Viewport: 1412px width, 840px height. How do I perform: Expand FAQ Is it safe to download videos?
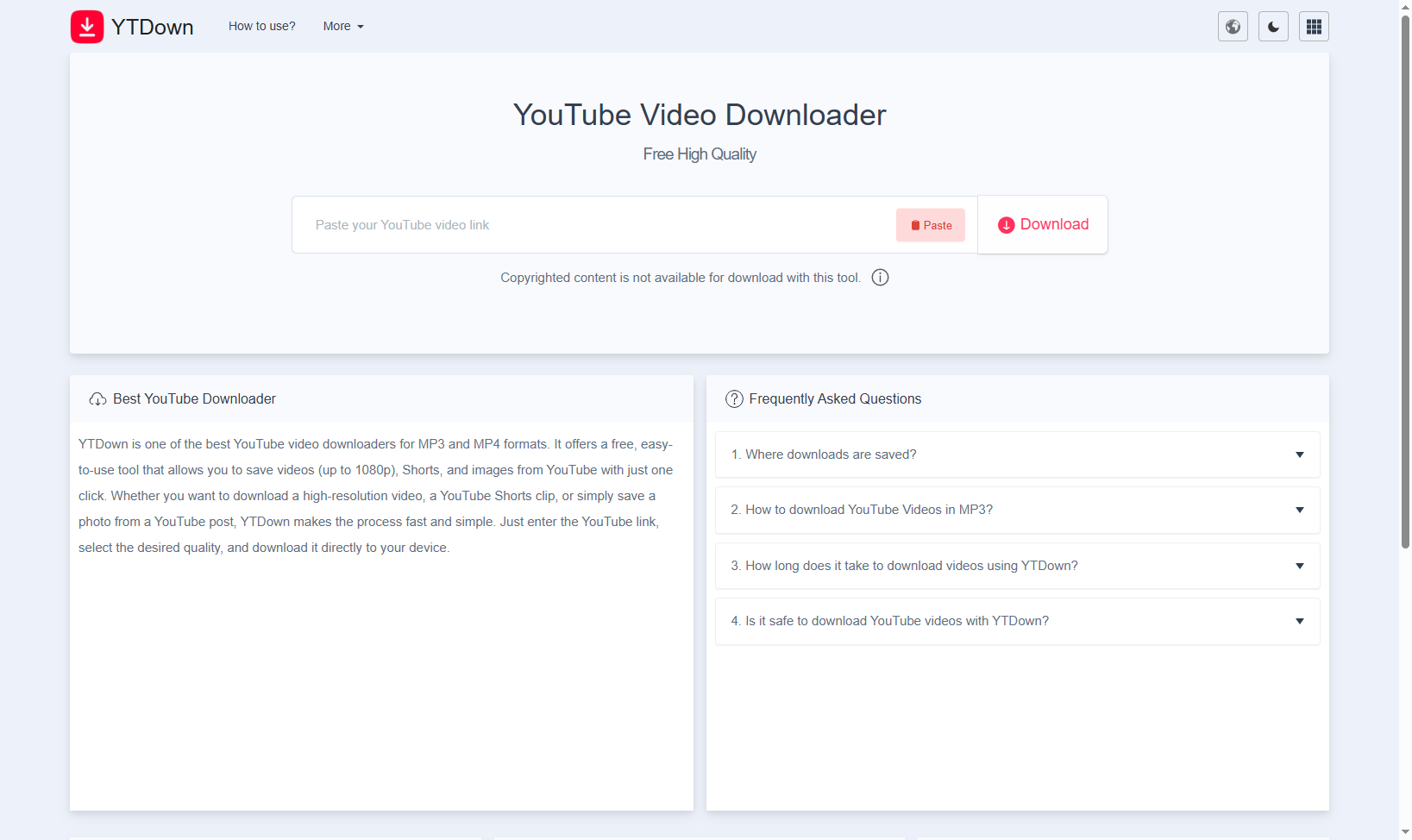(x=1016, y=621)
